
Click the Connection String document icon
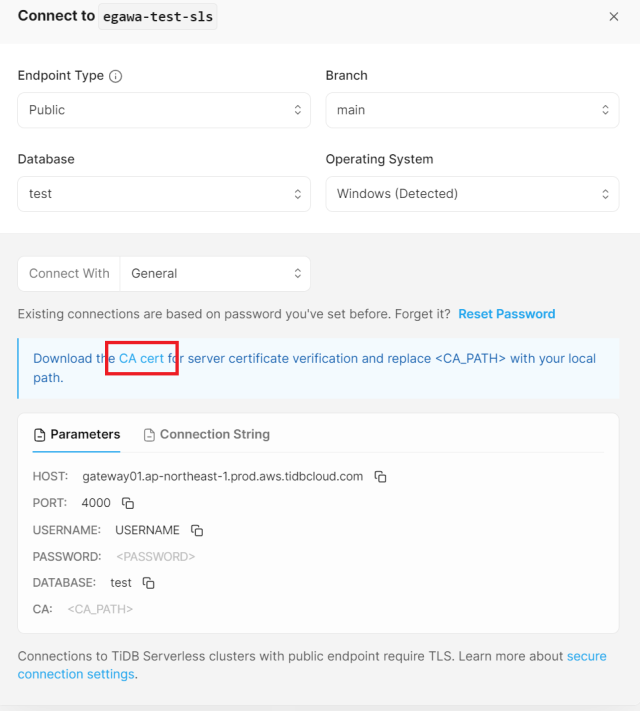149,435
